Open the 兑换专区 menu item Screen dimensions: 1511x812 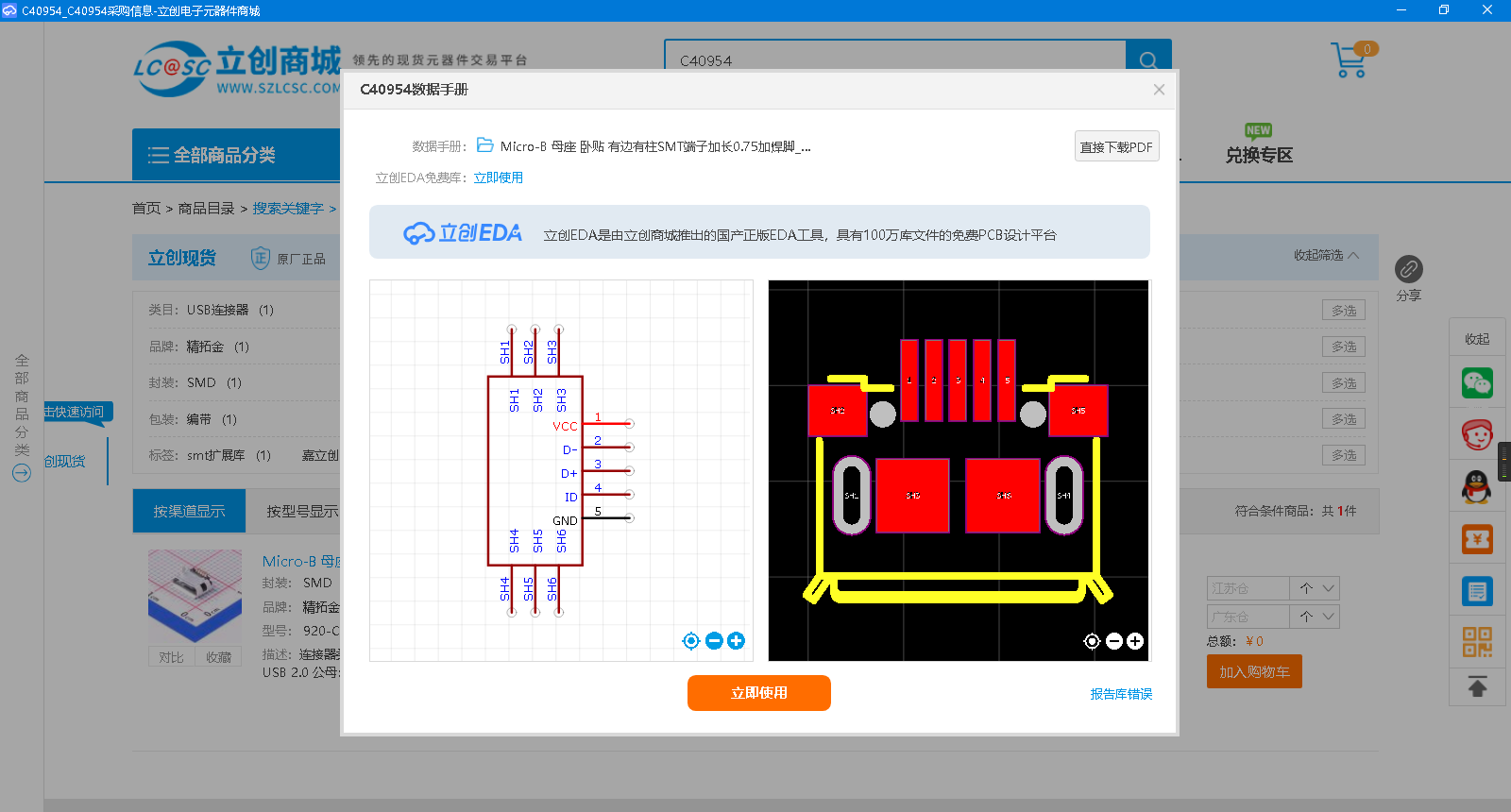tap(1259, 155)
